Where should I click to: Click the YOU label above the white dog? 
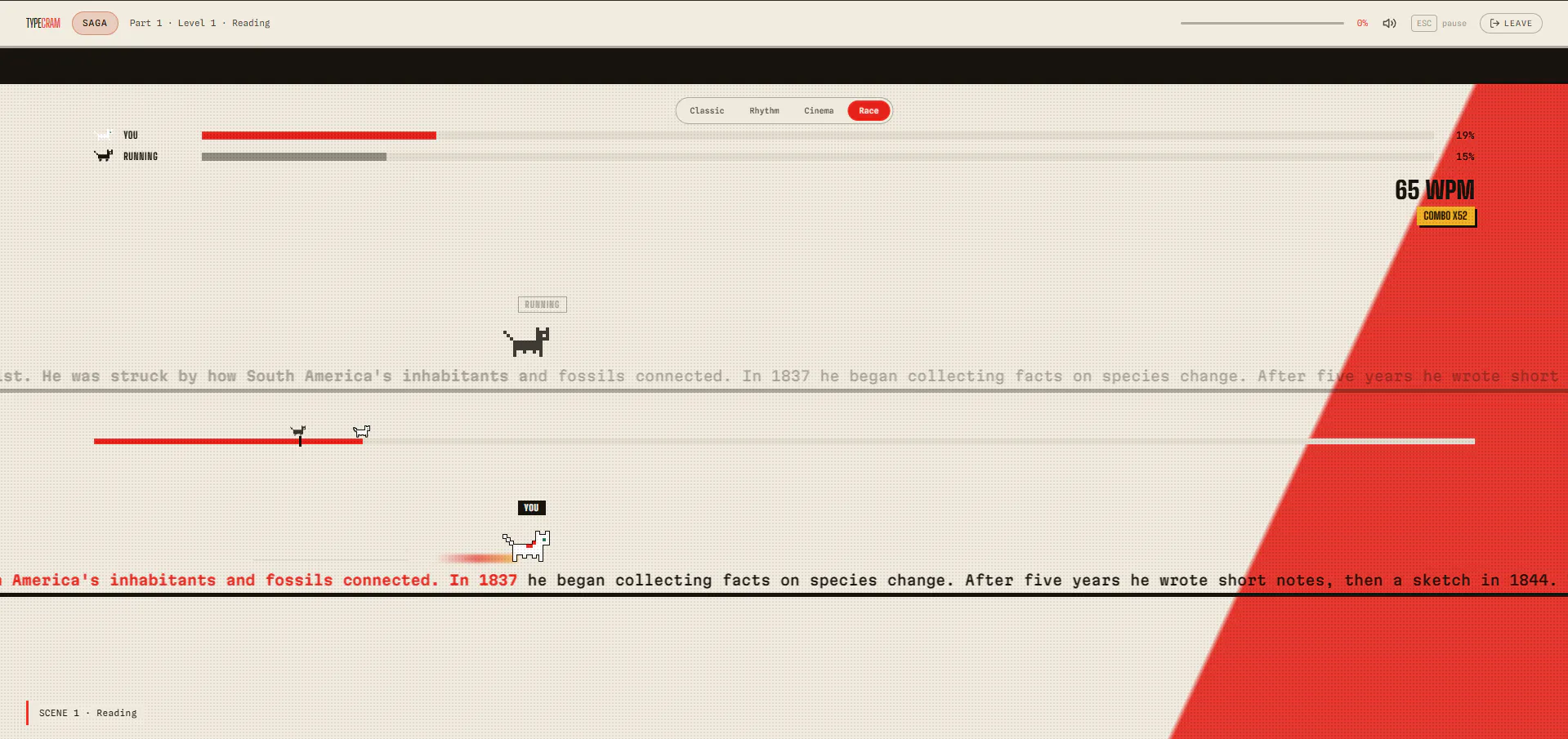[531, 508]
